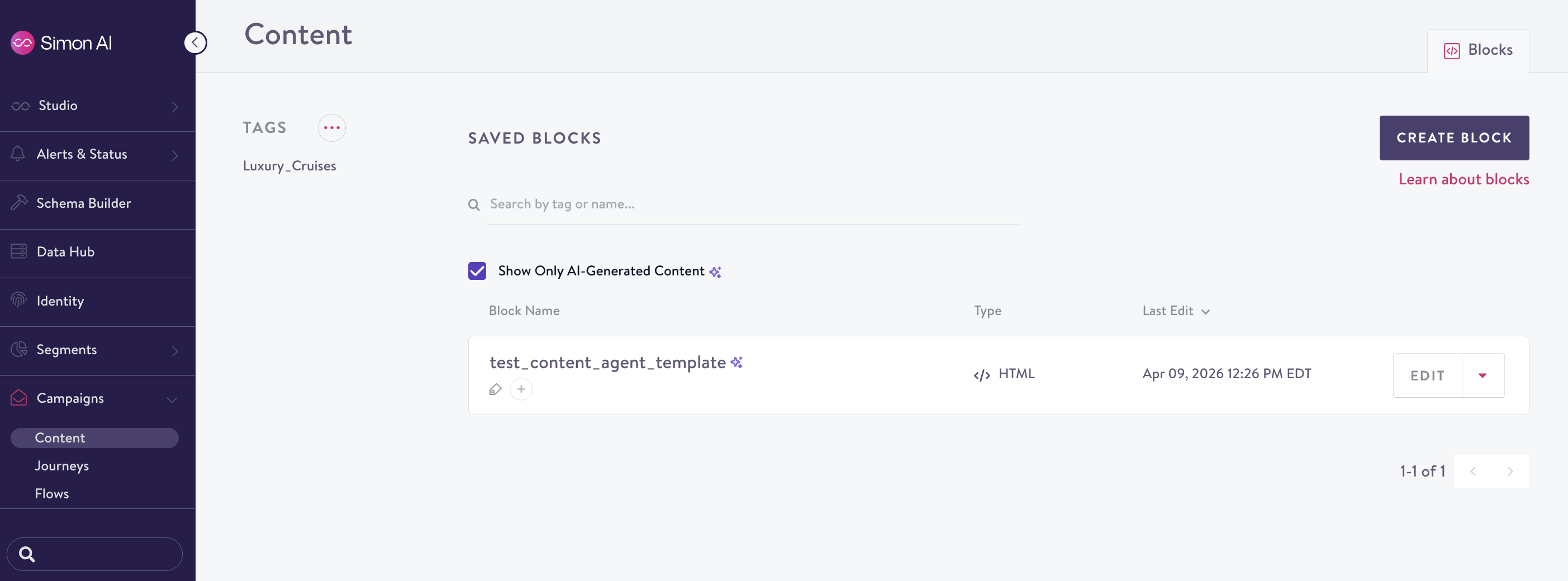Click the rename pencil icon under test_content_agent_template
Image resolution: width=1568 pixels, height=581 pixels.
coord(495,389)
